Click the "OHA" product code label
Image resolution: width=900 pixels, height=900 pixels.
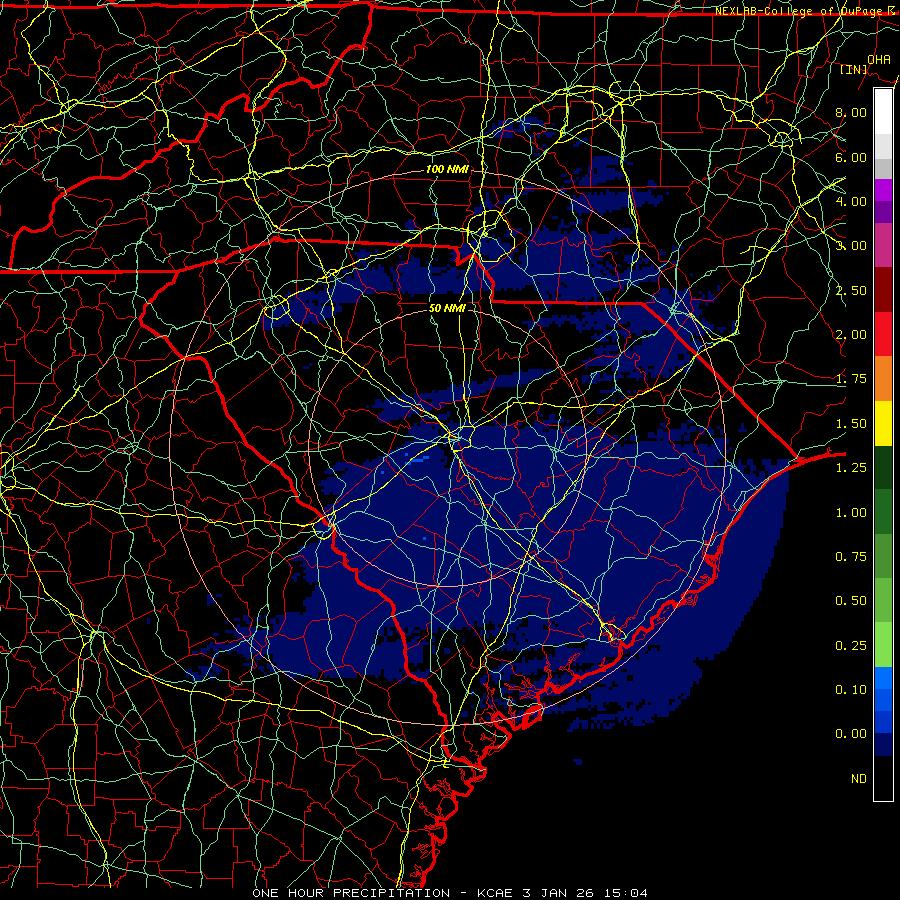[x=879, y=59]
